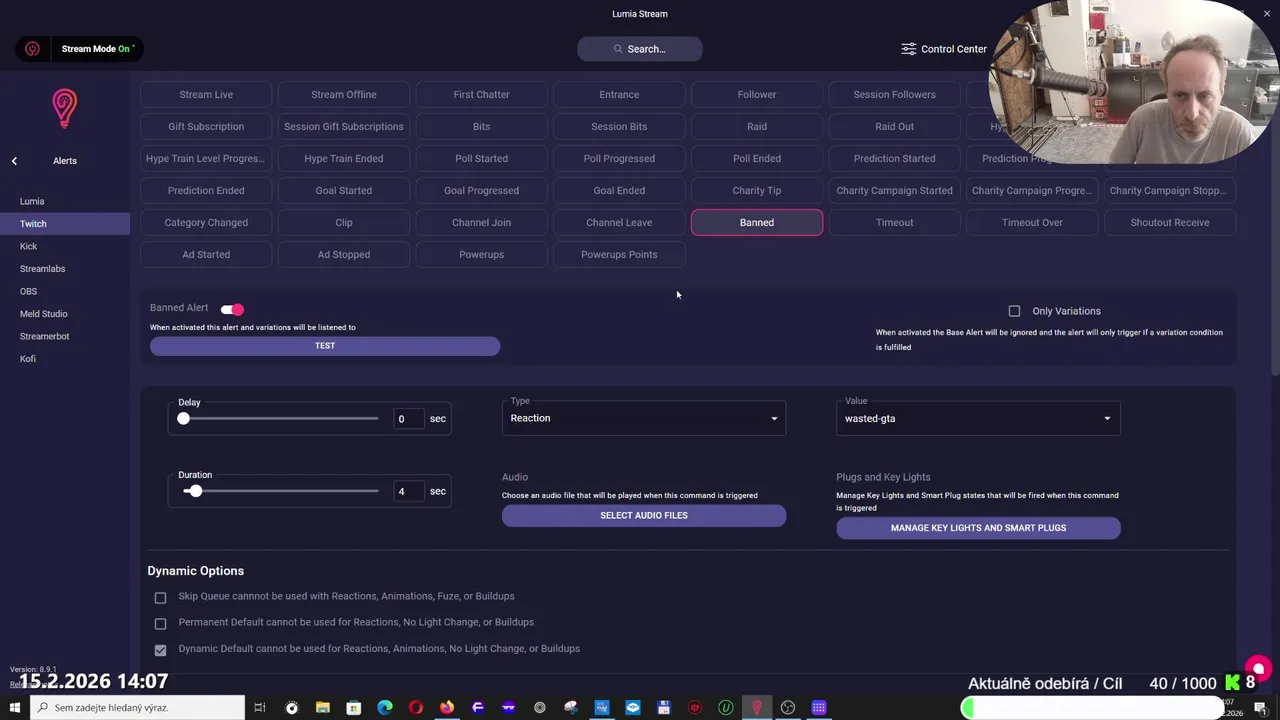Viewport: 1280px width, 720px height.
Task: Open Microsoft Store on the taskbar
Action: tap(353, 708)
